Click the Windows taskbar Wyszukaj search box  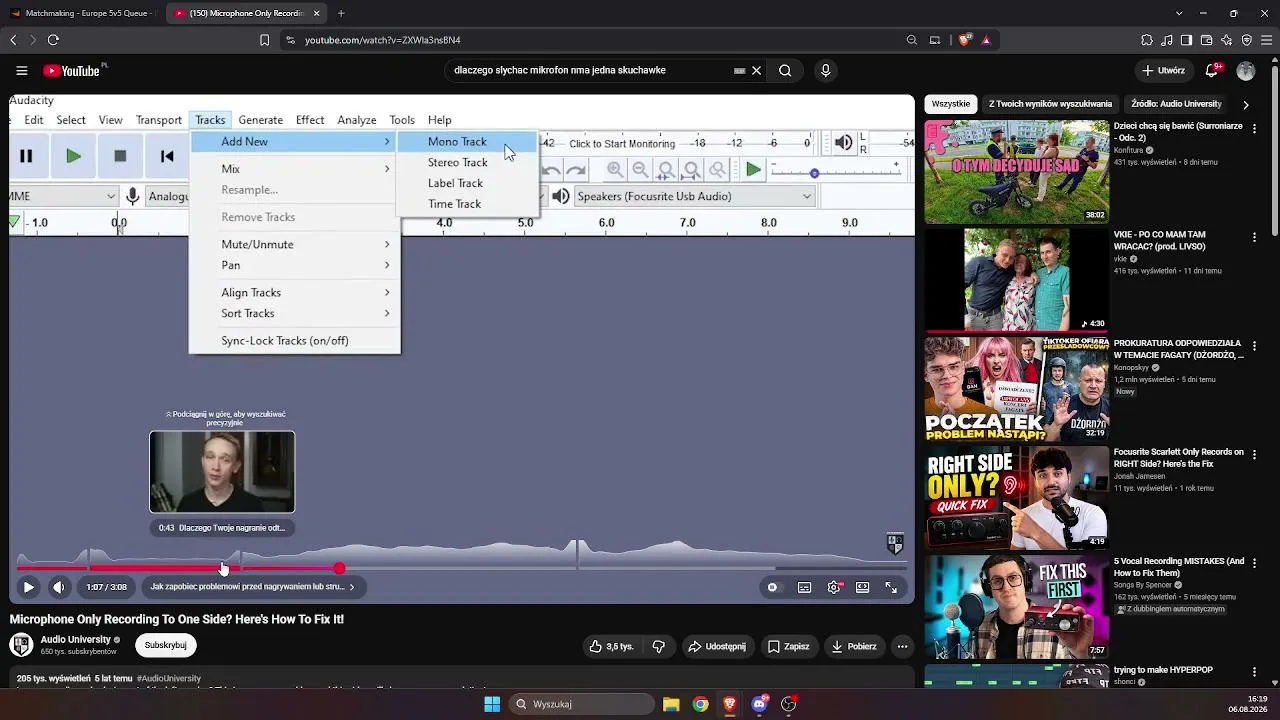click(581, 704)
